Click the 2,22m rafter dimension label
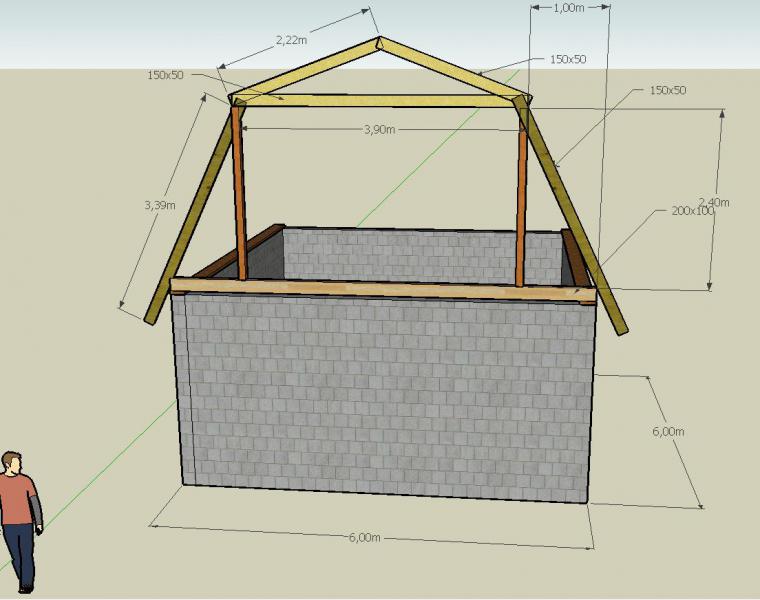 tap(291, 41)
